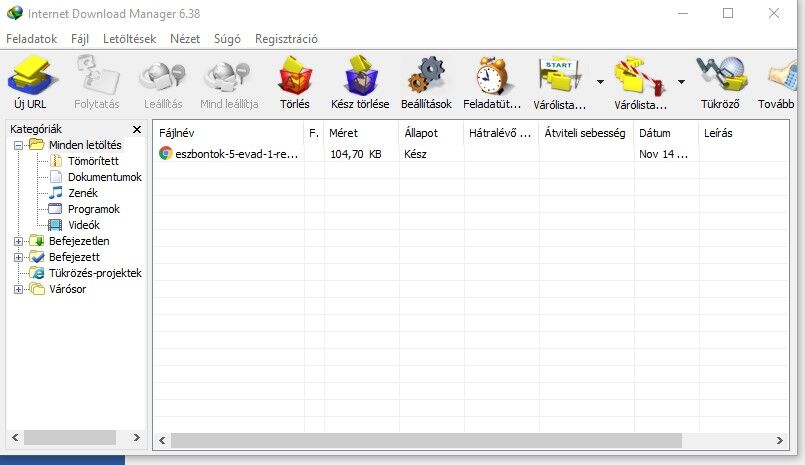
Task: Select the Tükrözés-projektek category
Action: (x=95, y=273)
